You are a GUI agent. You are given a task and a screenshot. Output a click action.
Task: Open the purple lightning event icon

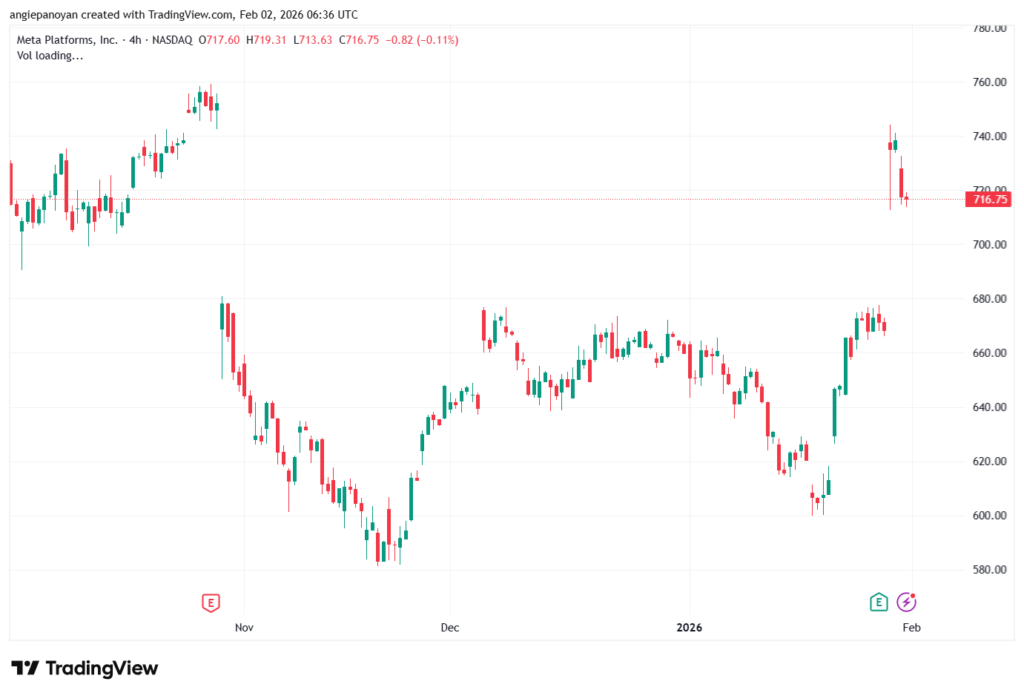pyautogui.click(x=907, y=602)
